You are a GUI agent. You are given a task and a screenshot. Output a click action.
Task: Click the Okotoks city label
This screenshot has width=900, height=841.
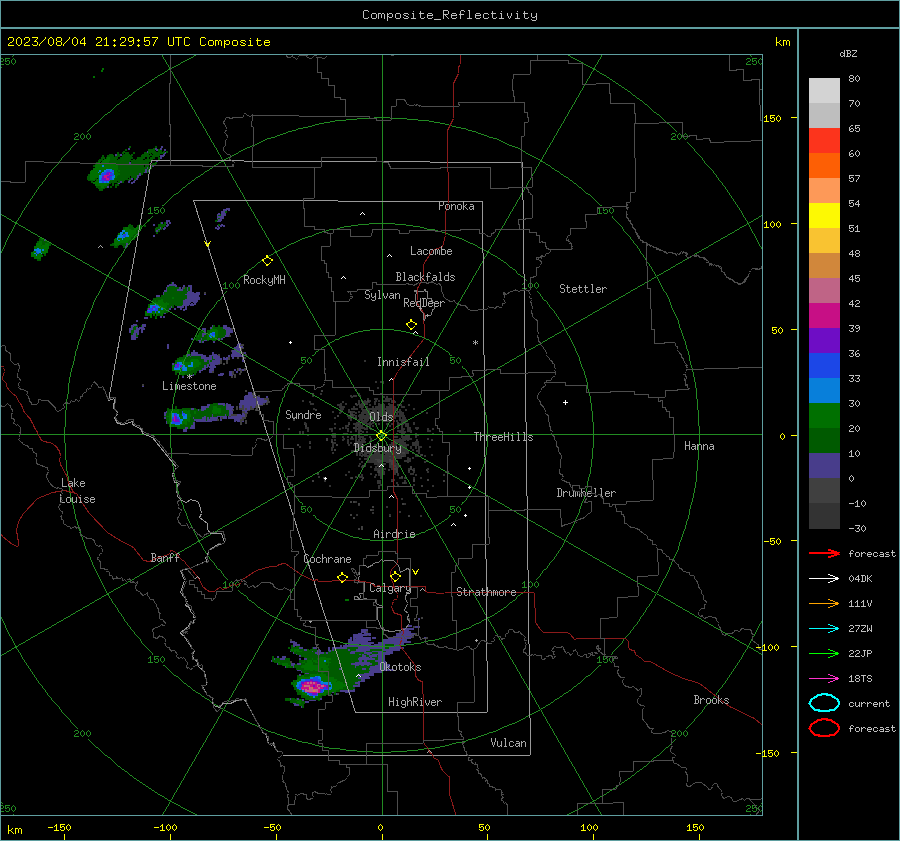click(400, 667)
